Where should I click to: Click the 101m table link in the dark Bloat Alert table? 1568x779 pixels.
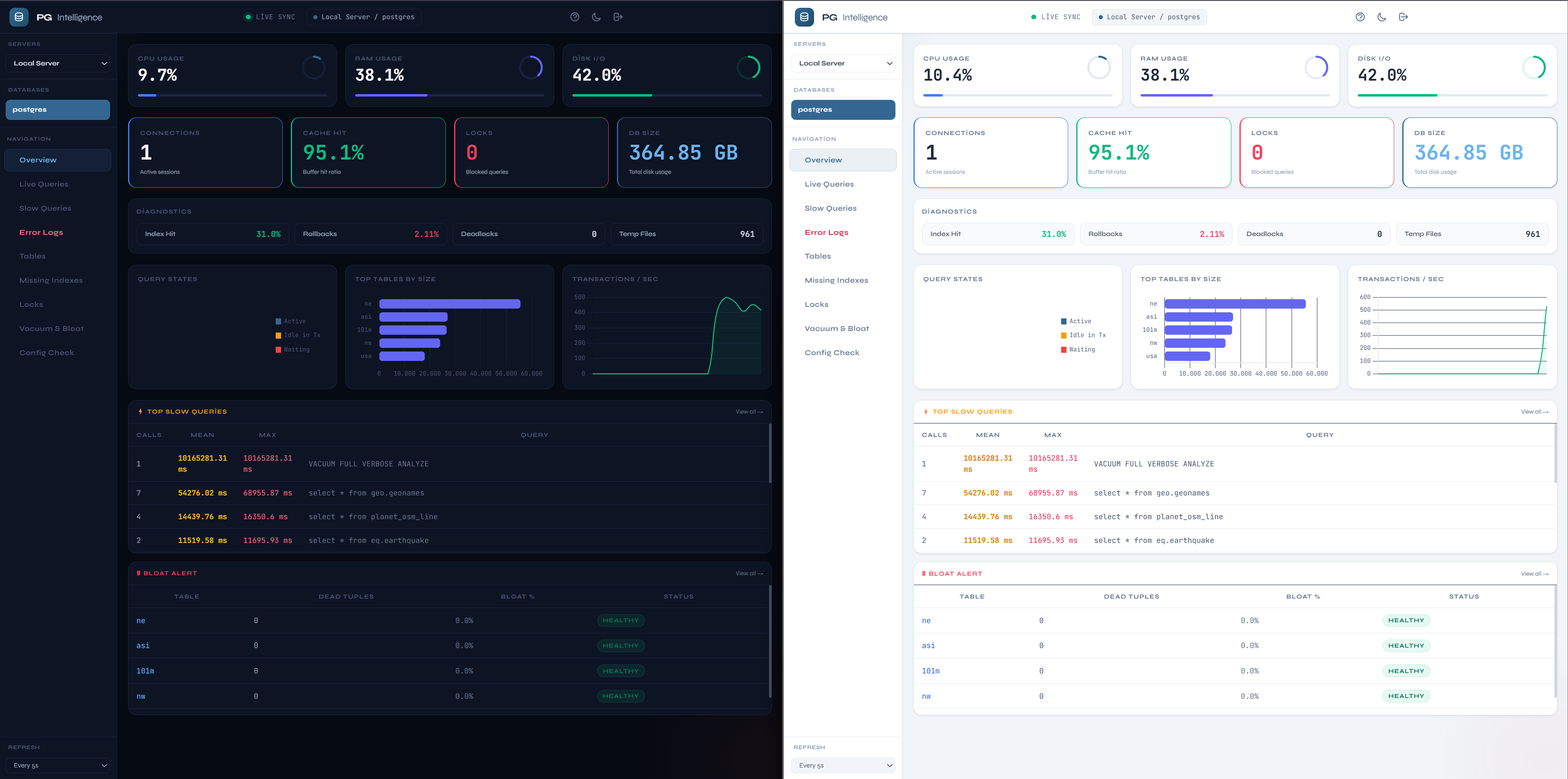[145, 671]
